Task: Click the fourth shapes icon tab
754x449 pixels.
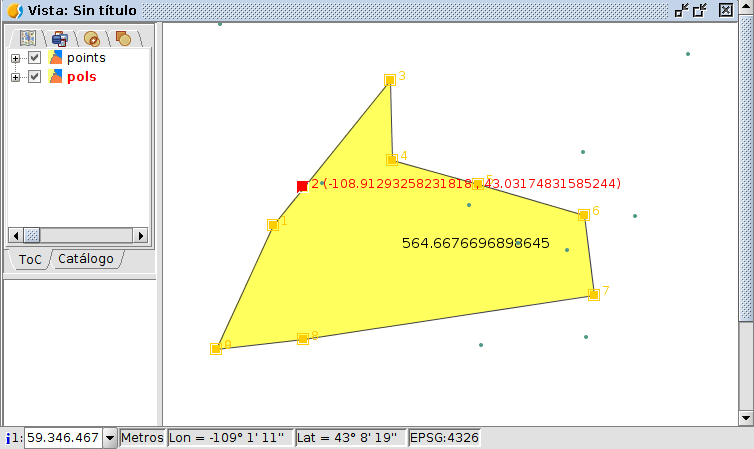Action: 123,38
